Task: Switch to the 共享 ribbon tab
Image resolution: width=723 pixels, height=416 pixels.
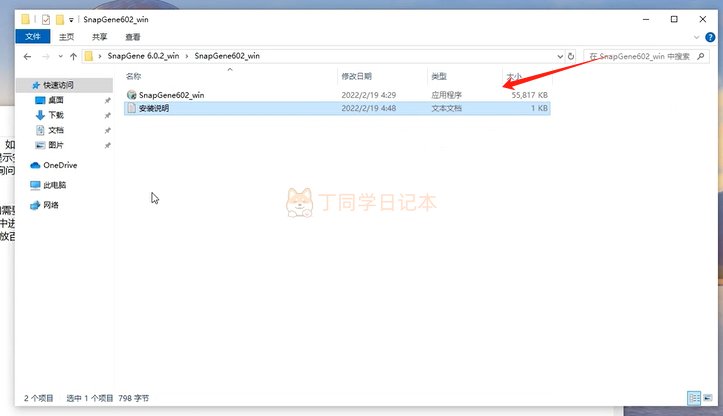Action: pos(99,37)
